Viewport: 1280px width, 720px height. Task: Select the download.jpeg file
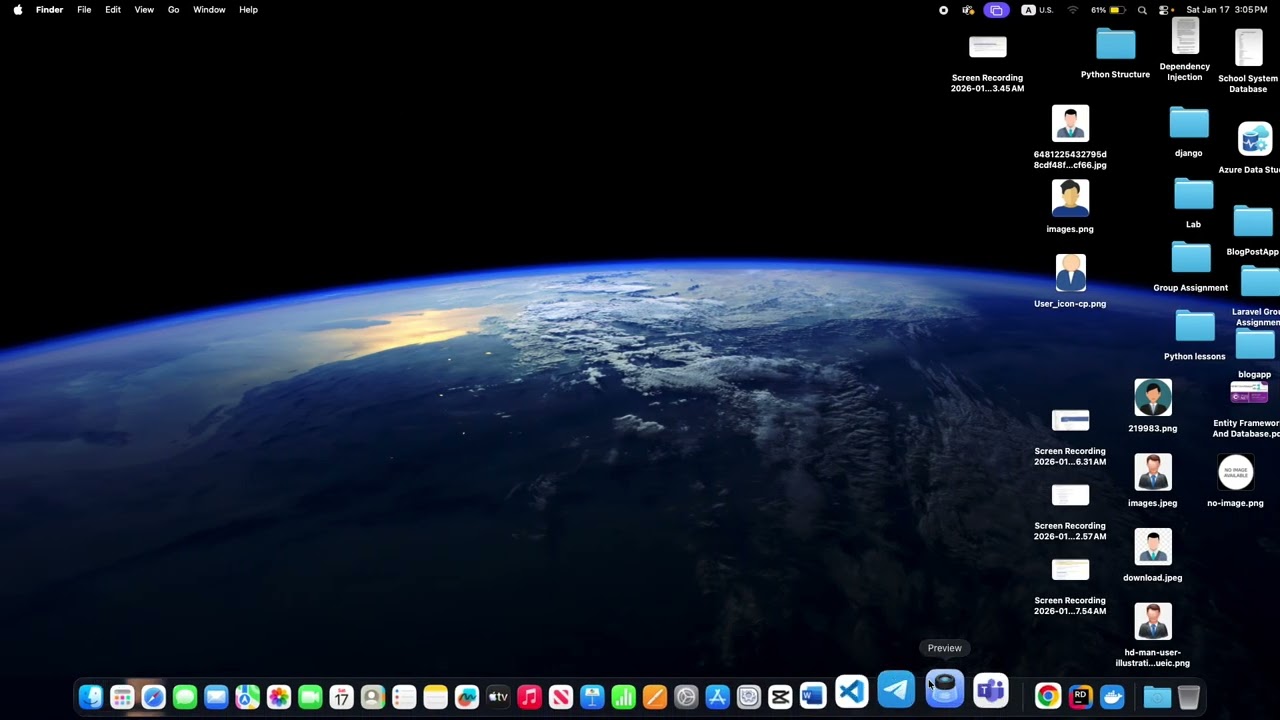tap(1153, 555)
